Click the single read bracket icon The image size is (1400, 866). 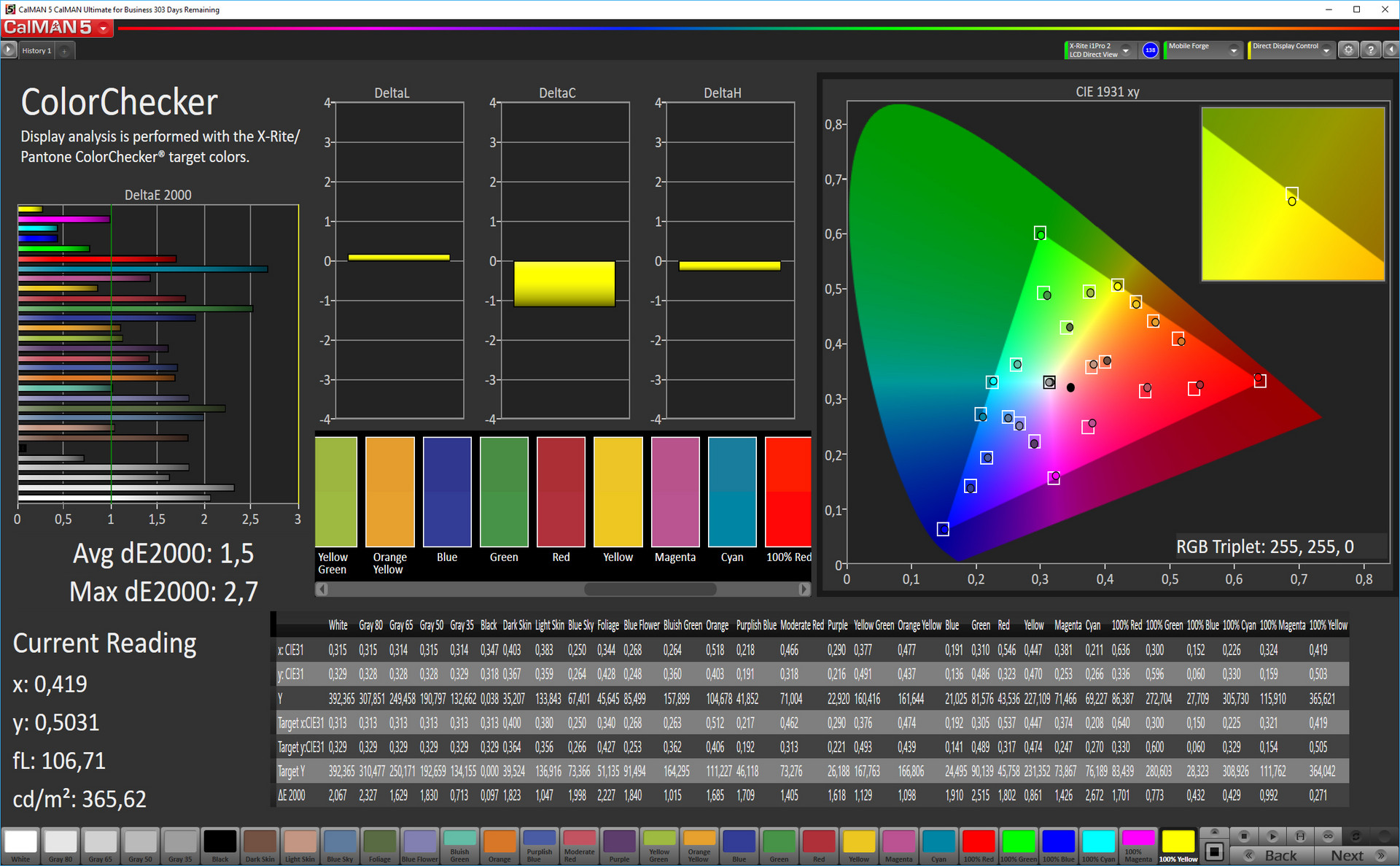(1300, 836)
